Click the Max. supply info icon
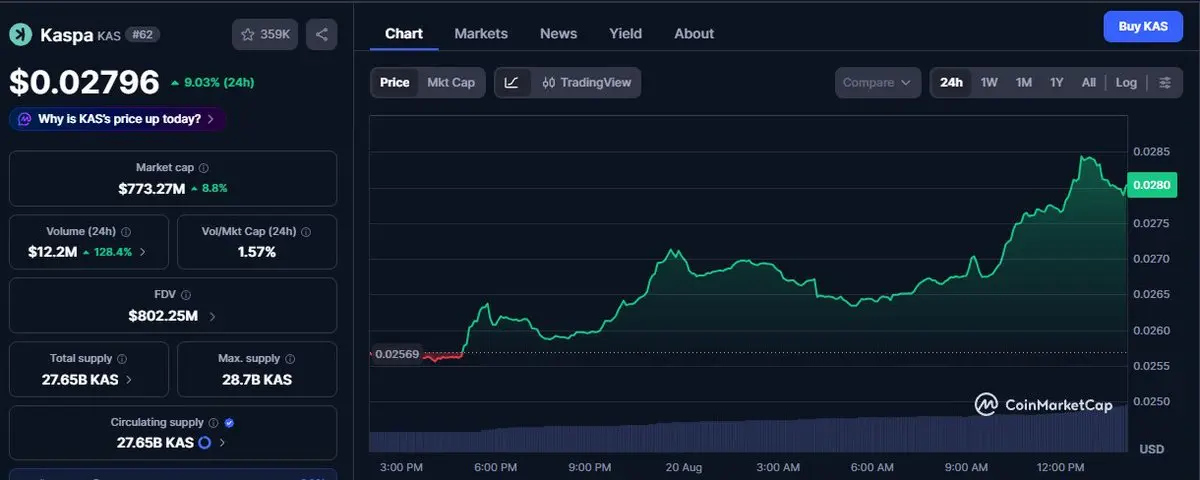Viewport: 1200px width, 480px height. pos(291,358)
